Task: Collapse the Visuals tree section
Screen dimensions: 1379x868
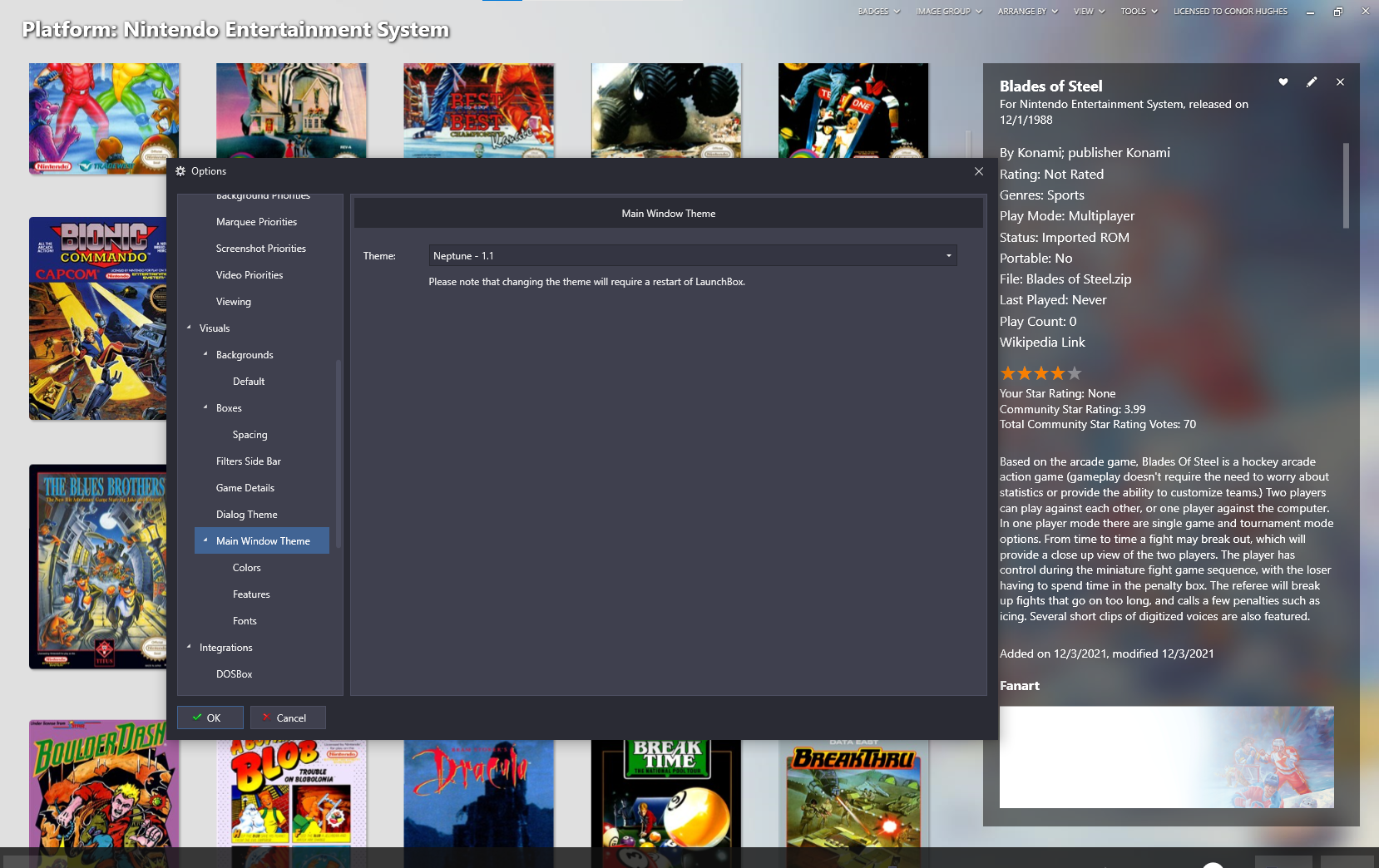Action: point(189,328)
